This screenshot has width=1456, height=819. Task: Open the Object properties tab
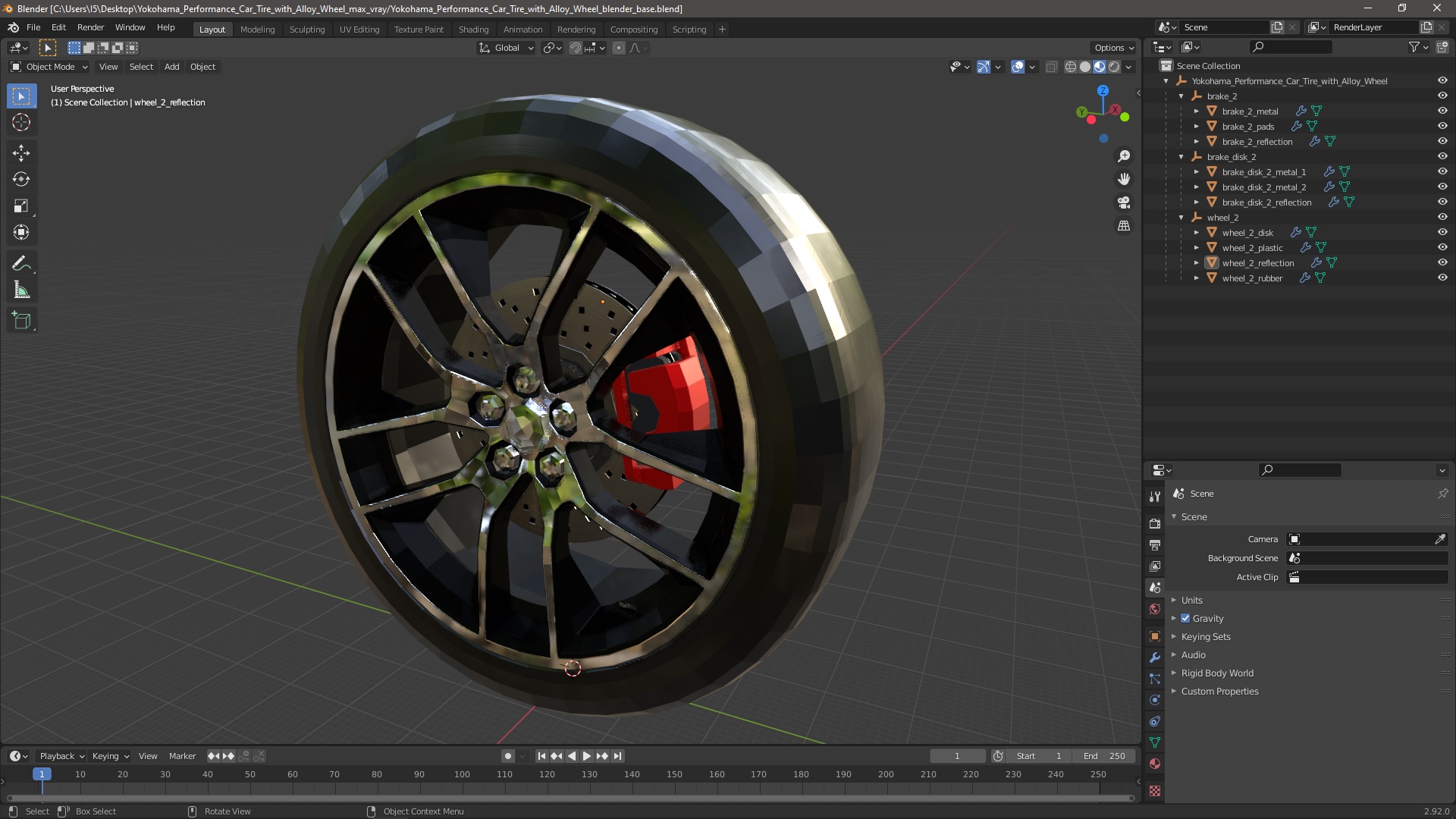1155,636
